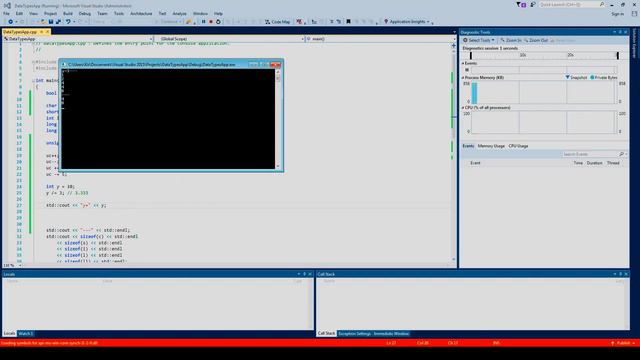Screen dimensions: 640x360
Task: Click the Save file icon in toolbar
Action: [51, 22]
